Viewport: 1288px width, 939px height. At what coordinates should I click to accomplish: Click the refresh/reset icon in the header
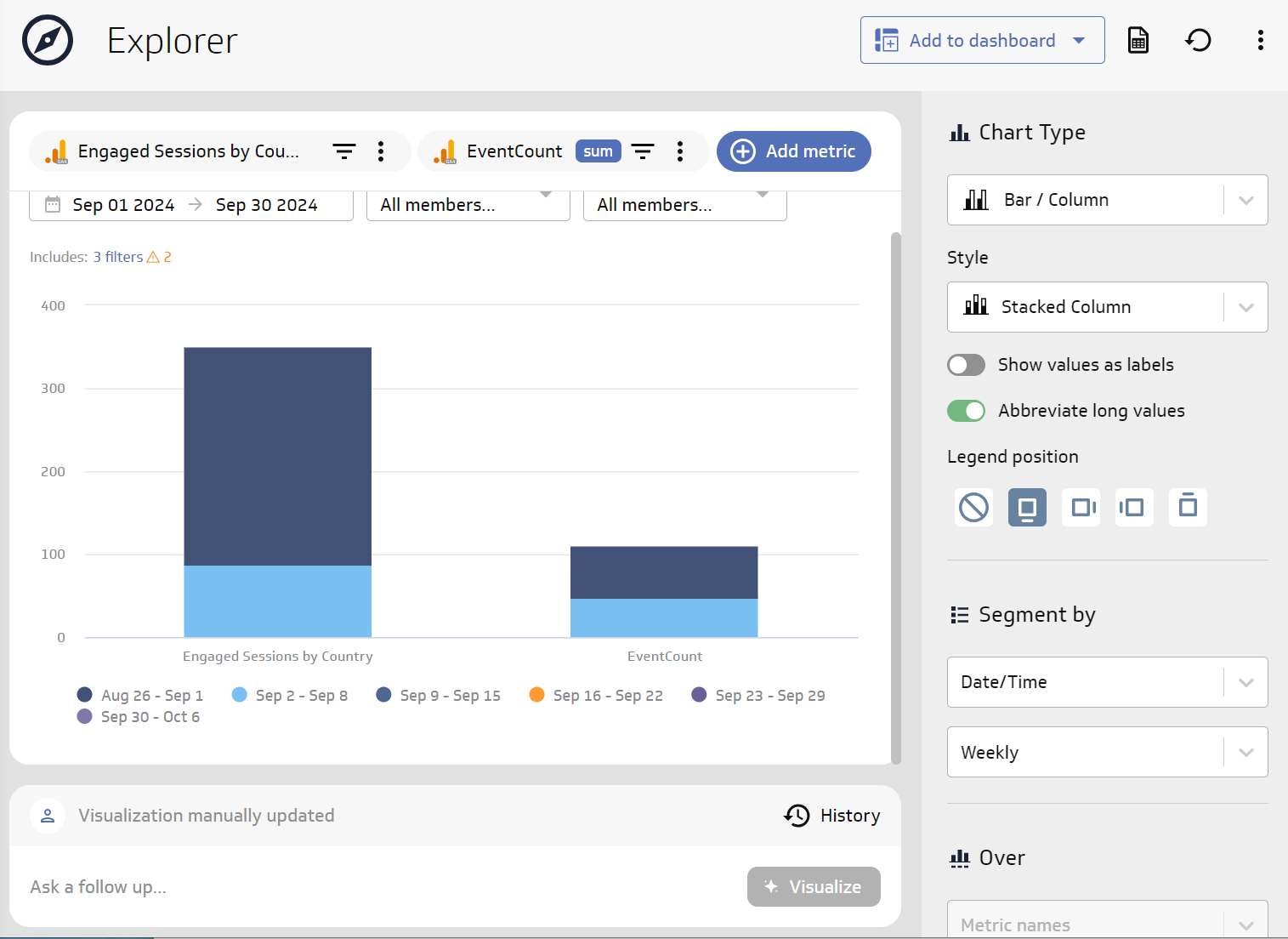coord(1198,40)
